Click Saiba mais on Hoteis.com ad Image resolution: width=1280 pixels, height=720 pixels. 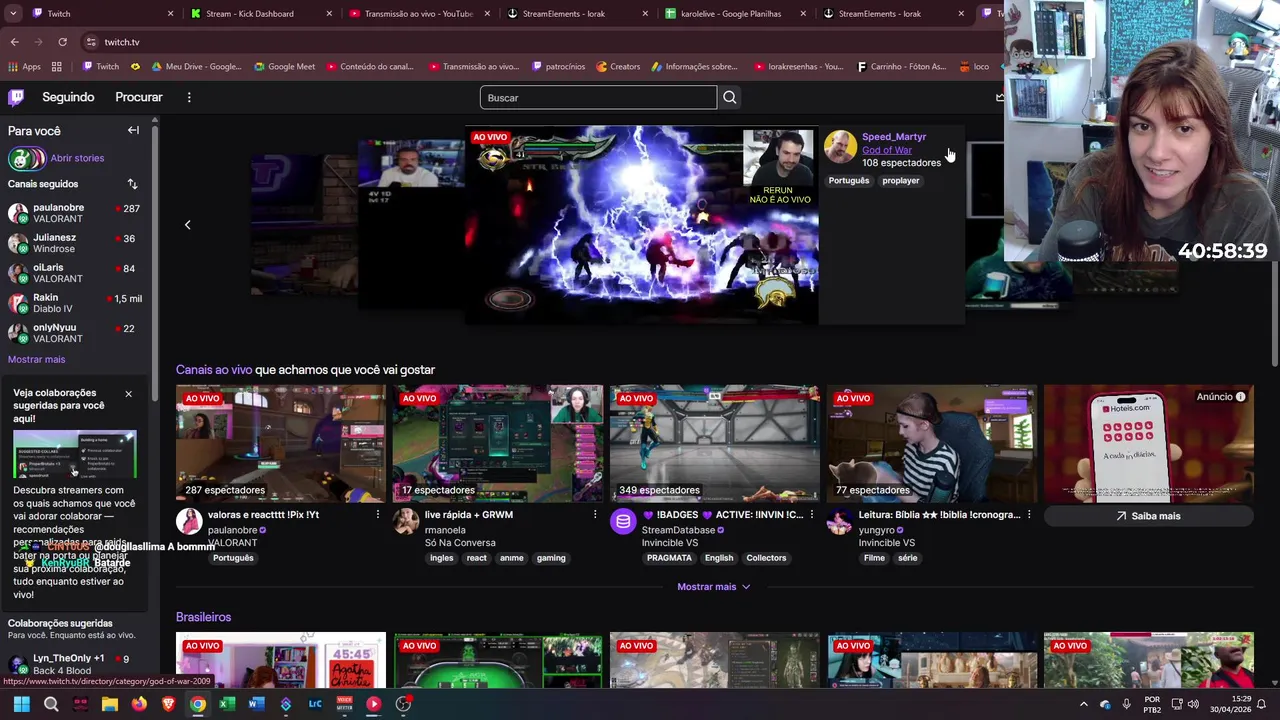(1148, 516)
